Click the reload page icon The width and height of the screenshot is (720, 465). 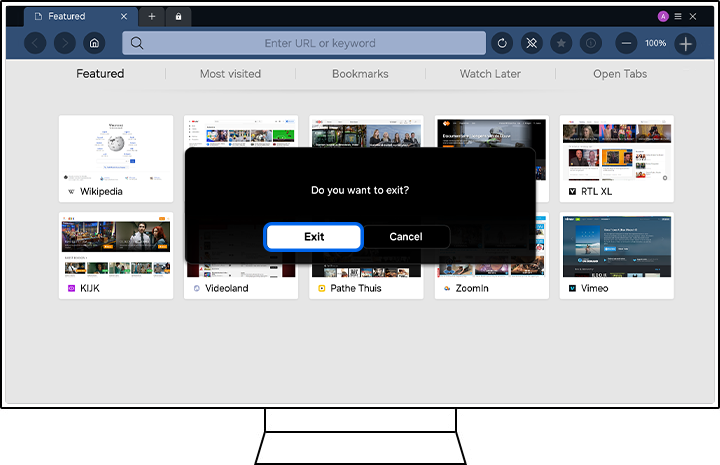[501, 43]
